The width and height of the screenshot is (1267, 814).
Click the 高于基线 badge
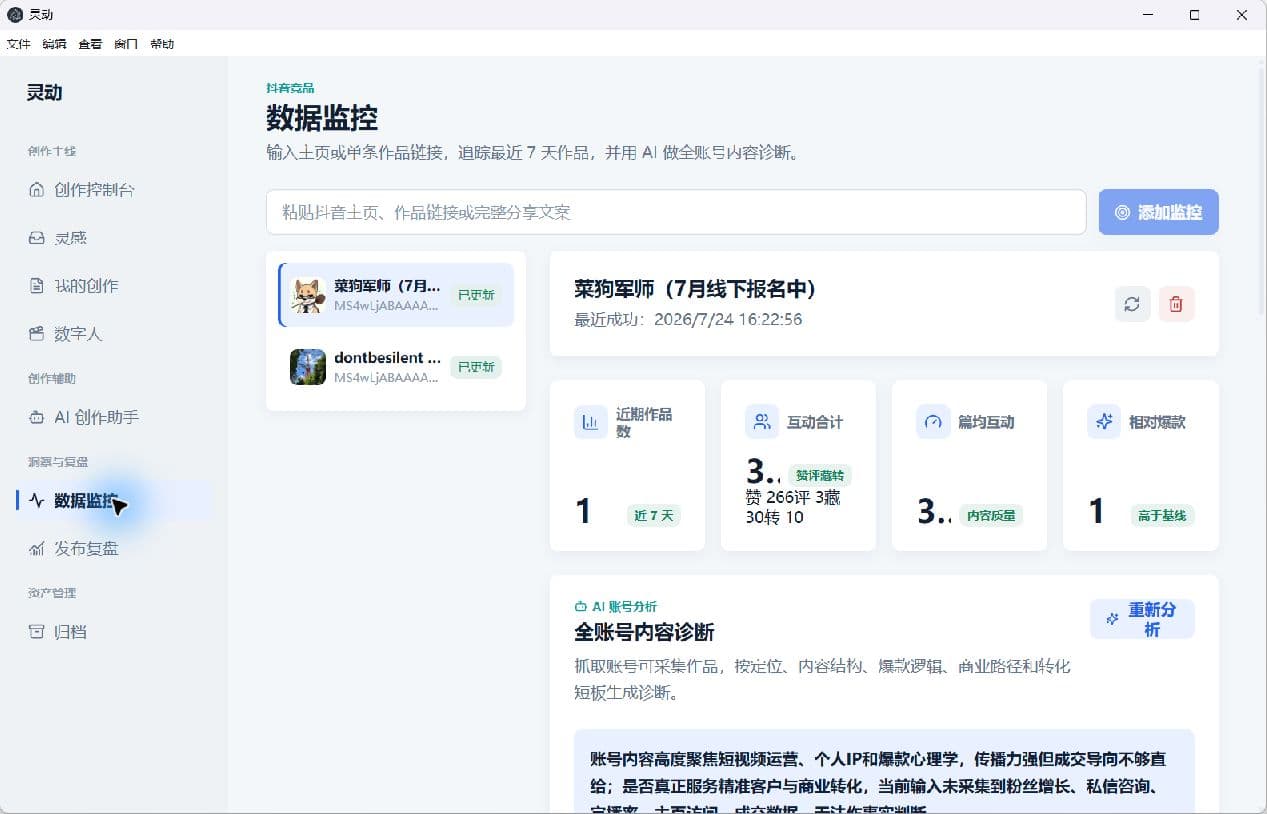[1162, 516]
